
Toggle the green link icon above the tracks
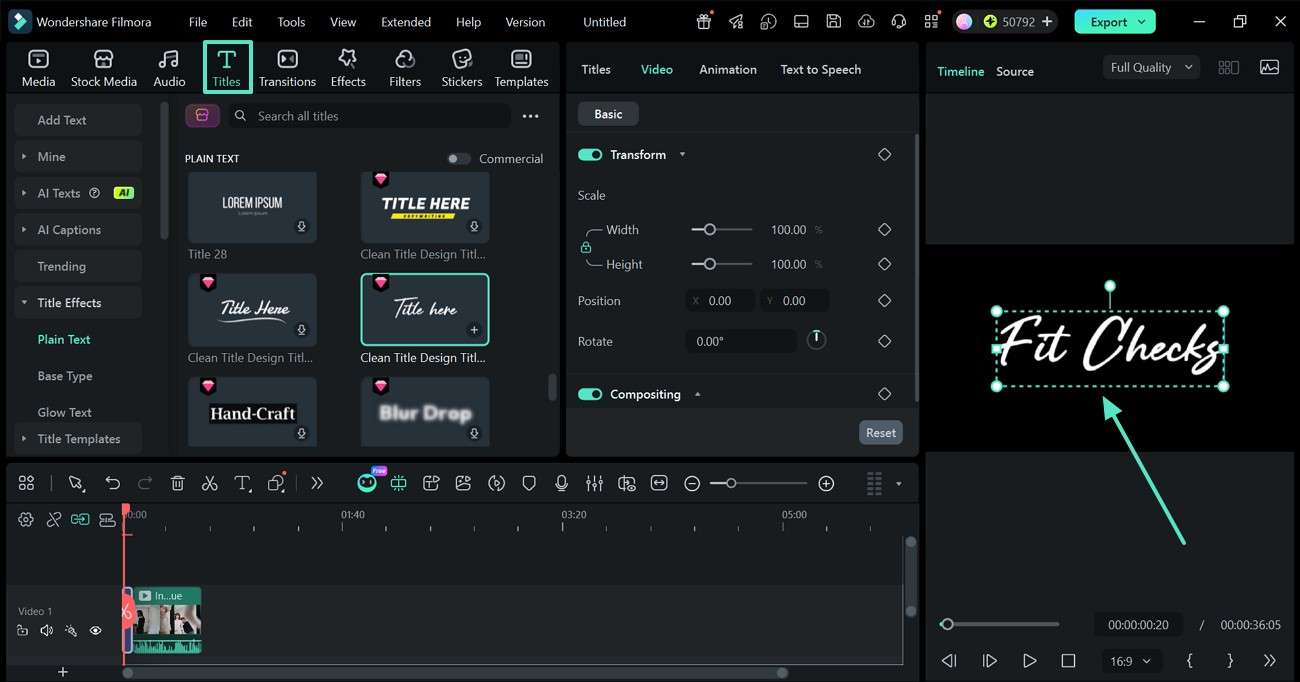click(80, 519)
